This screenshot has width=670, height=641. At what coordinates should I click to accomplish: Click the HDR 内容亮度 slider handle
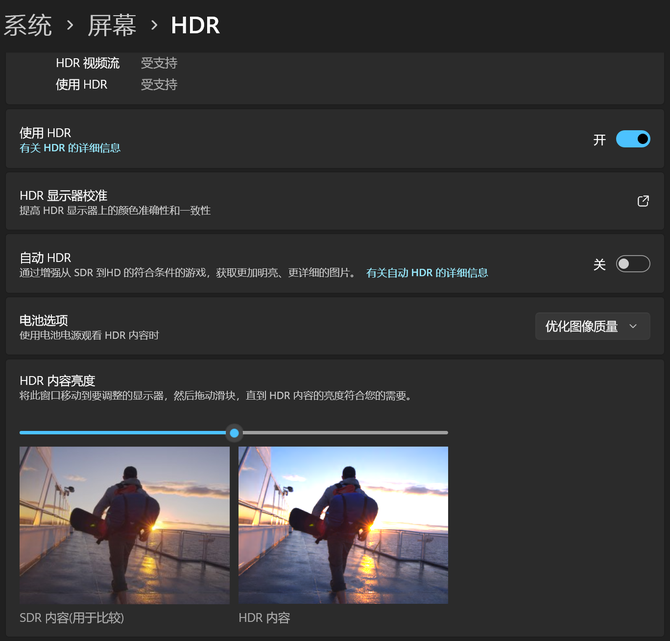point(234,433)
